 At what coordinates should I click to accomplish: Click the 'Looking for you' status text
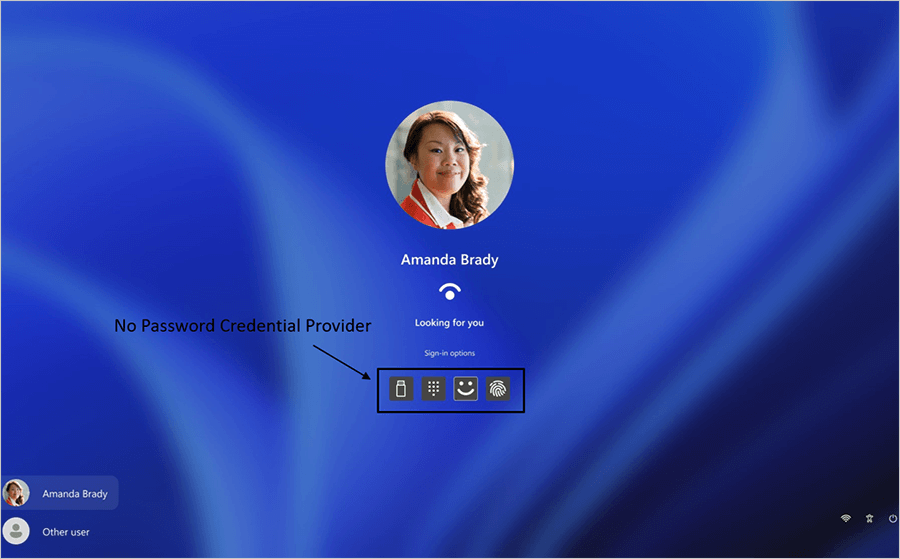(449, 323)
